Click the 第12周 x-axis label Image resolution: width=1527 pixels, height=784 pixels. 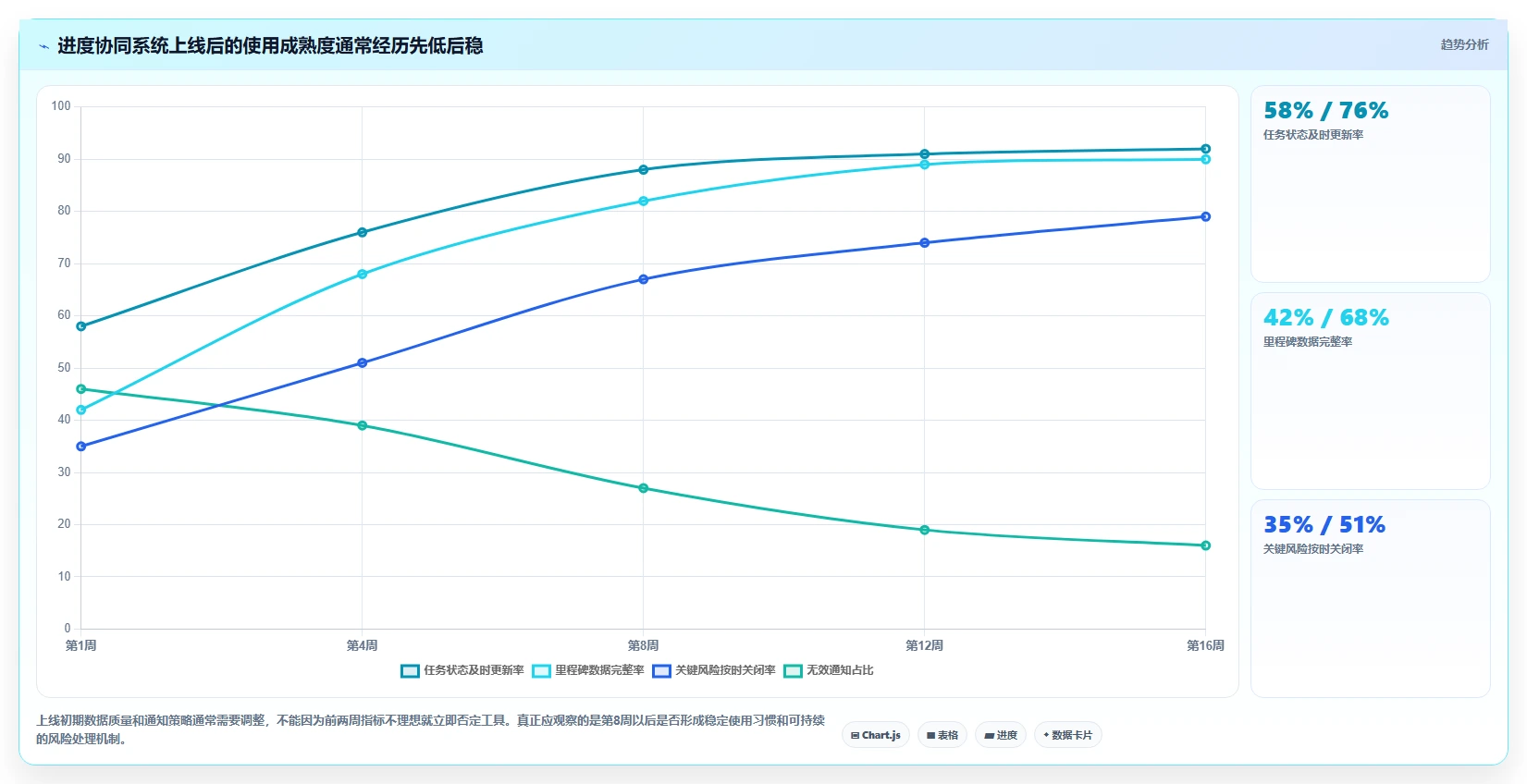tap(925, 645)
